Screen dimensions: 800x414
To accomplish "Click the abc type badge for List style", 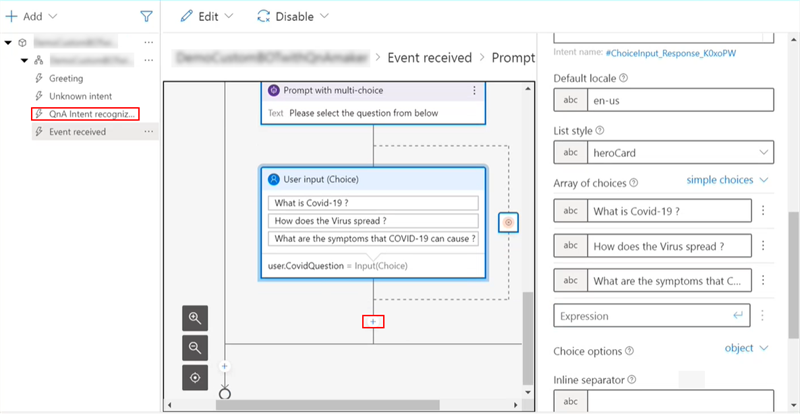I will click(570, 152).
